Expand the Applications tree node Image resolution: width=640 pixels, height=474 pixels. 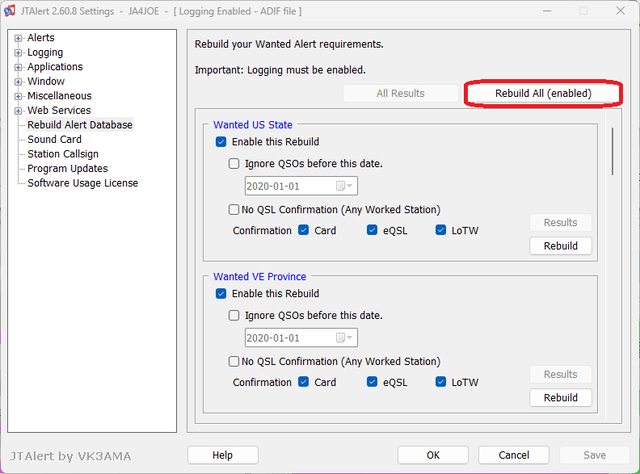click(18, 67)
